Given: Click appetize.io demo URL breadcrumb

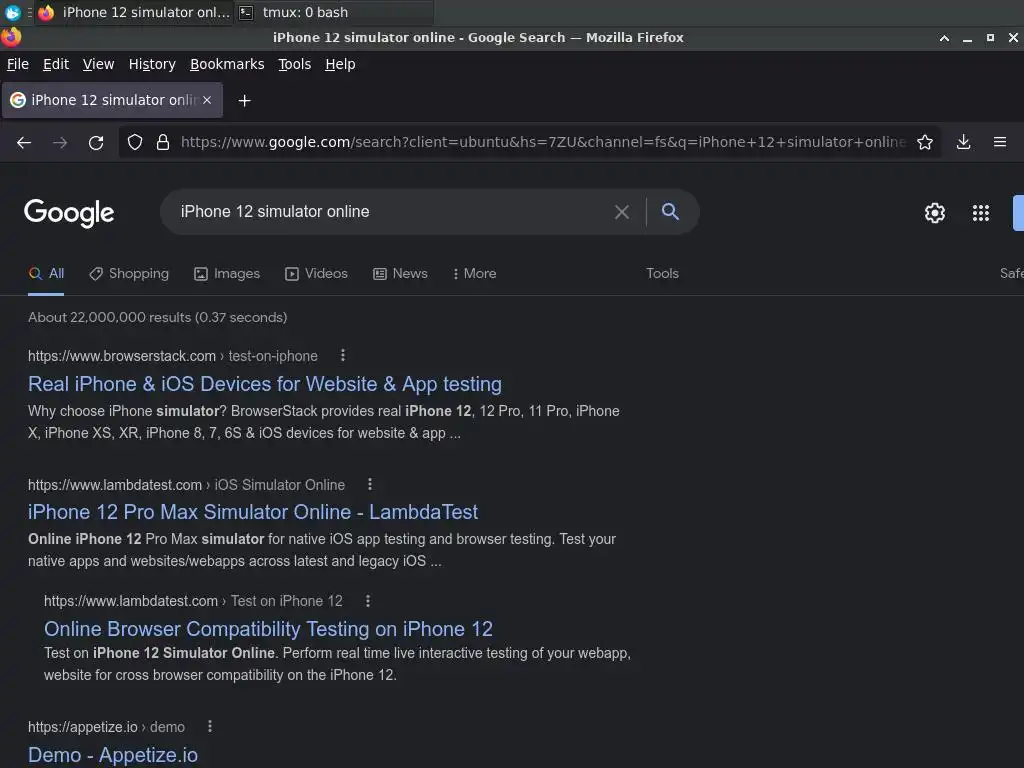Looking at the screenshot, I should [106, 727].
